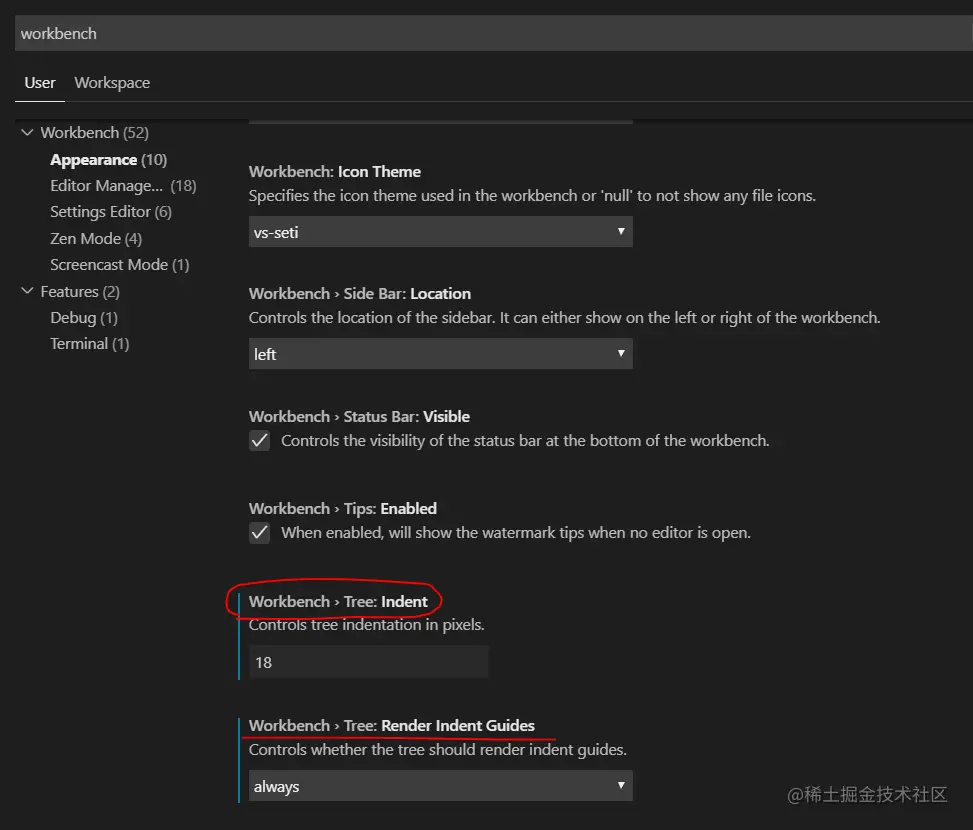This screenshot has width=973, height=830.
Task: Click the settings search box containing workbench
Action: pyautogui.click(x=493, y=33)
